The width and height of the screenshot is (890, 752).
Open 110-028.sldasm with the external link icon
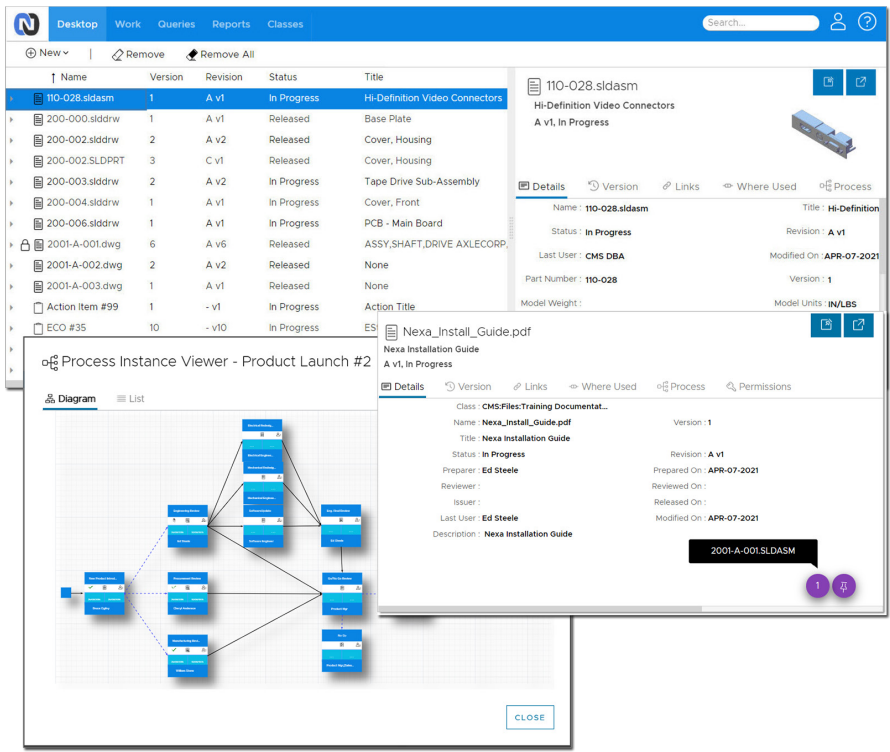click(x=861, y=84)
